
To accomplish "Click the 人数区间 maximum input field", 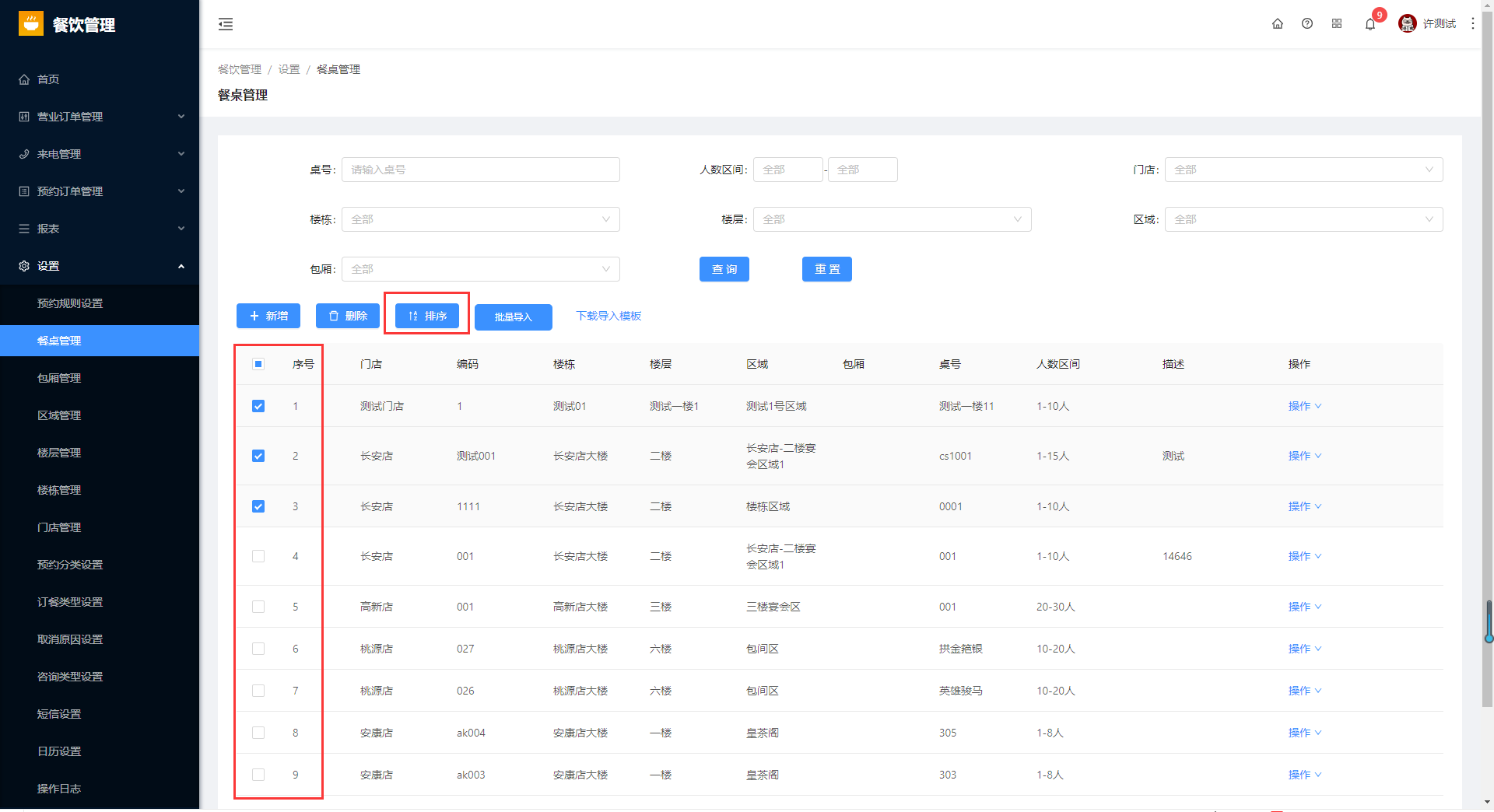I will (862, 170).
